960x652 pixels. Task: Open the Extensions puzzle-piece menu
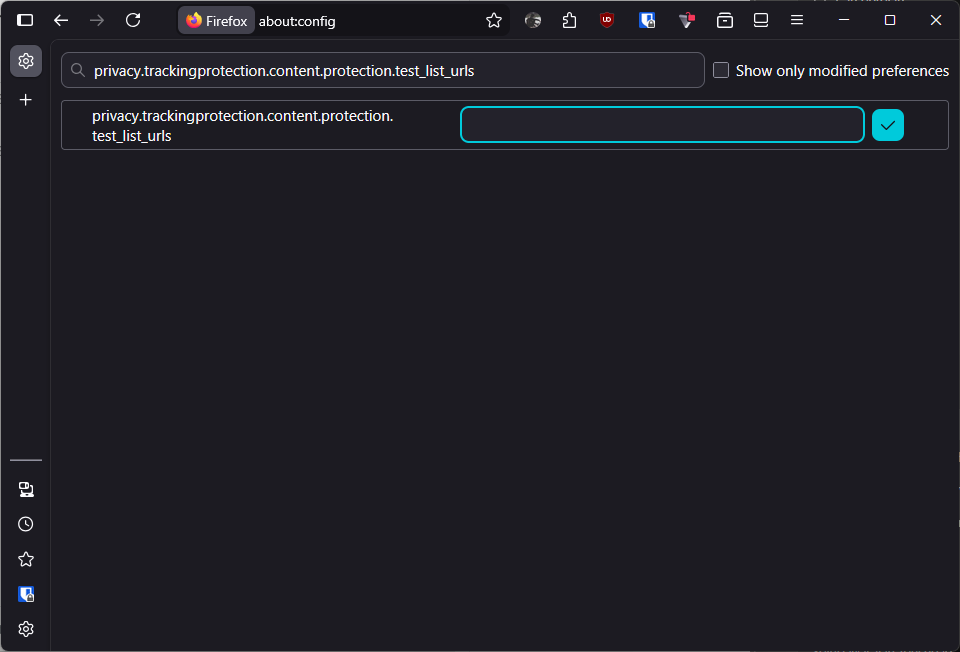(x=570, y=20)
